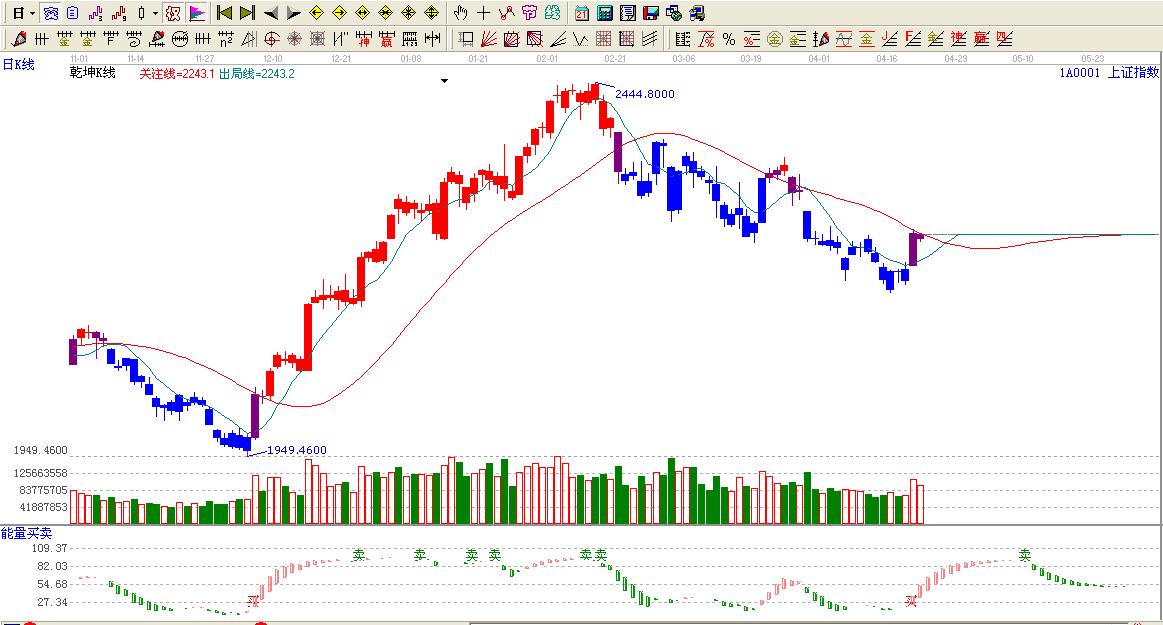Select the percent sign tool
Screen dimensions: 1163x625
(x=728, y=39)
